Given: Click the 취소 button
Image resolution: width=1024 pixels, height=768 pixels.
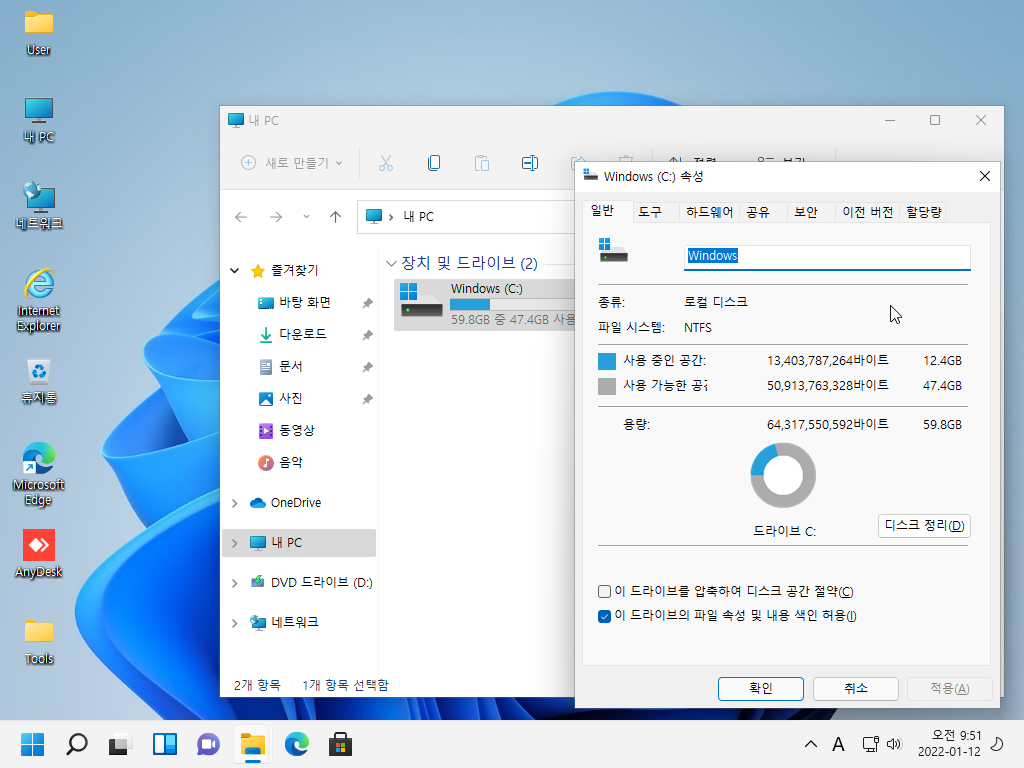Looking at the screenshot, I should (x=856, y=688).
